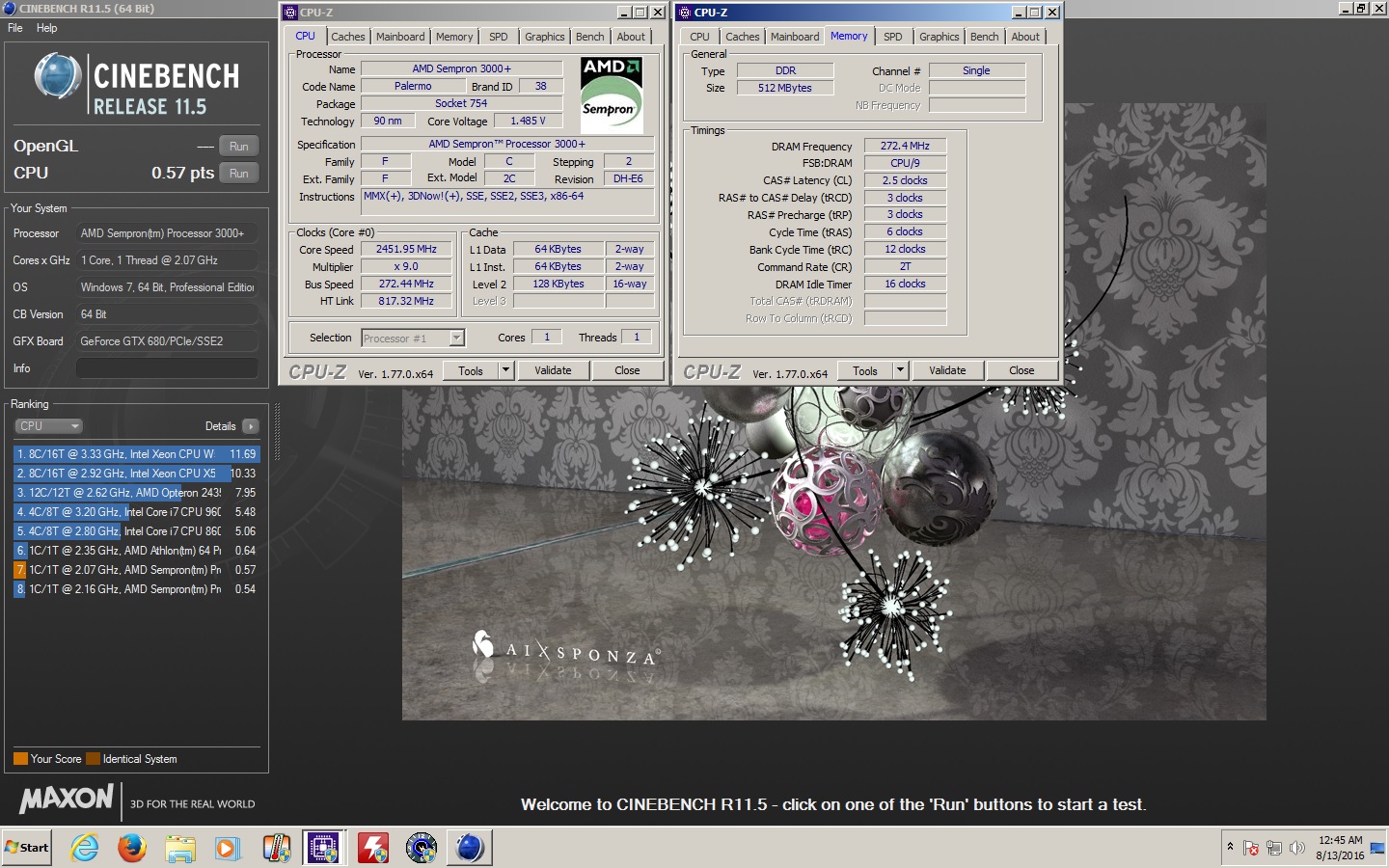Switch to Caches tab in left CPU-Z
This screenshot has width=1389, height=868.
[348, 37]
